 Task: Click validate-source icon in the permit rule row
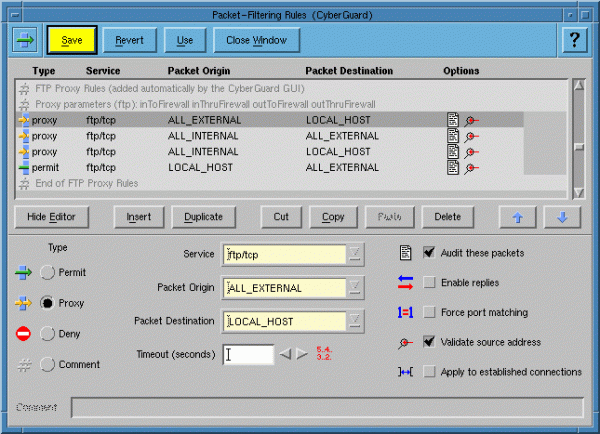click(x=471, y=168)
